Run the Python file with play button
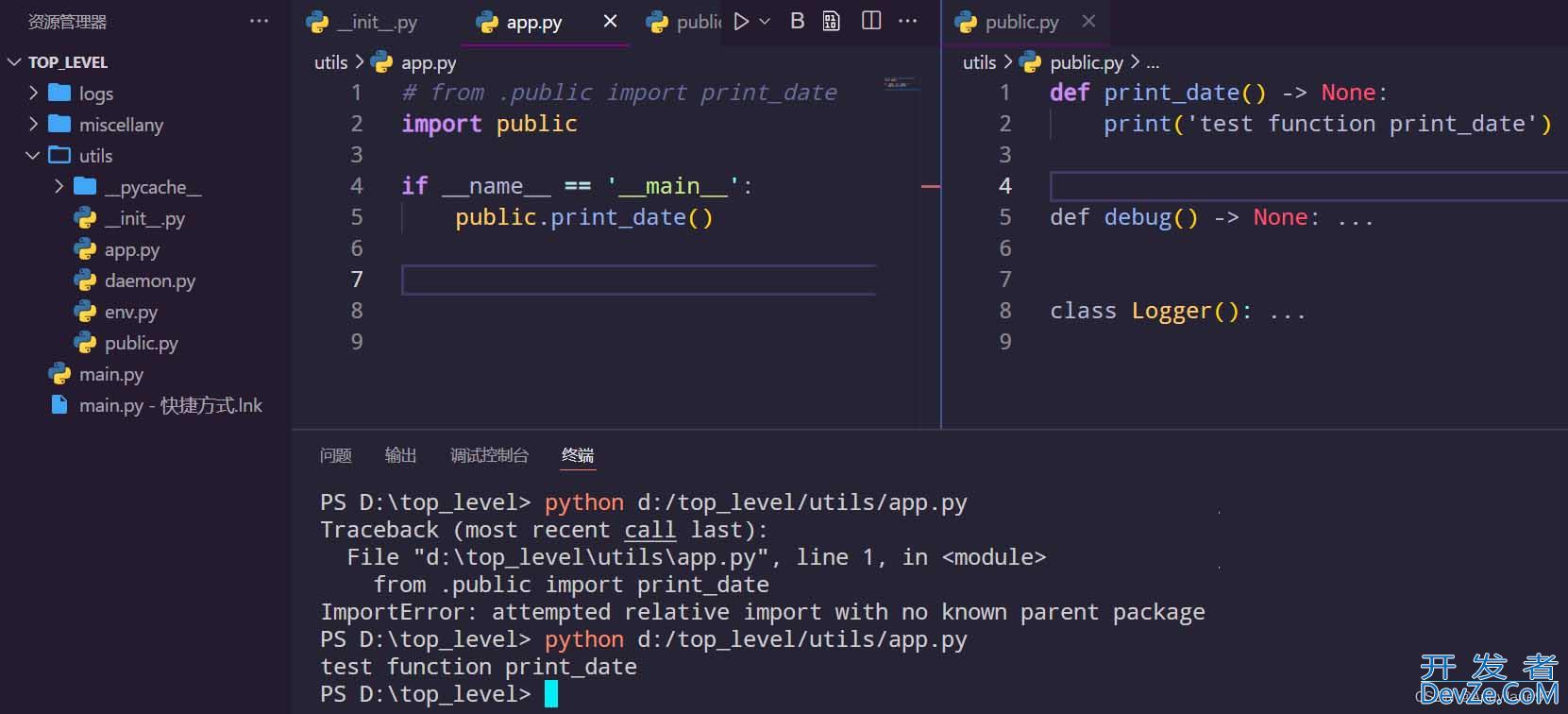The height and width of the screenshot is (714, 1568). [x=742, y=21]
